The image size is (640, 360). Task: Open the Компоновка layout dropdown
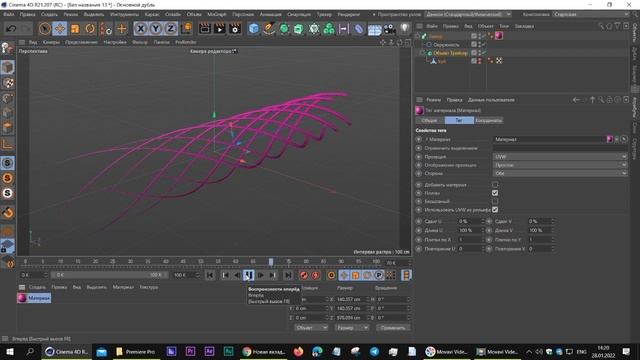(x=591, y=14)
